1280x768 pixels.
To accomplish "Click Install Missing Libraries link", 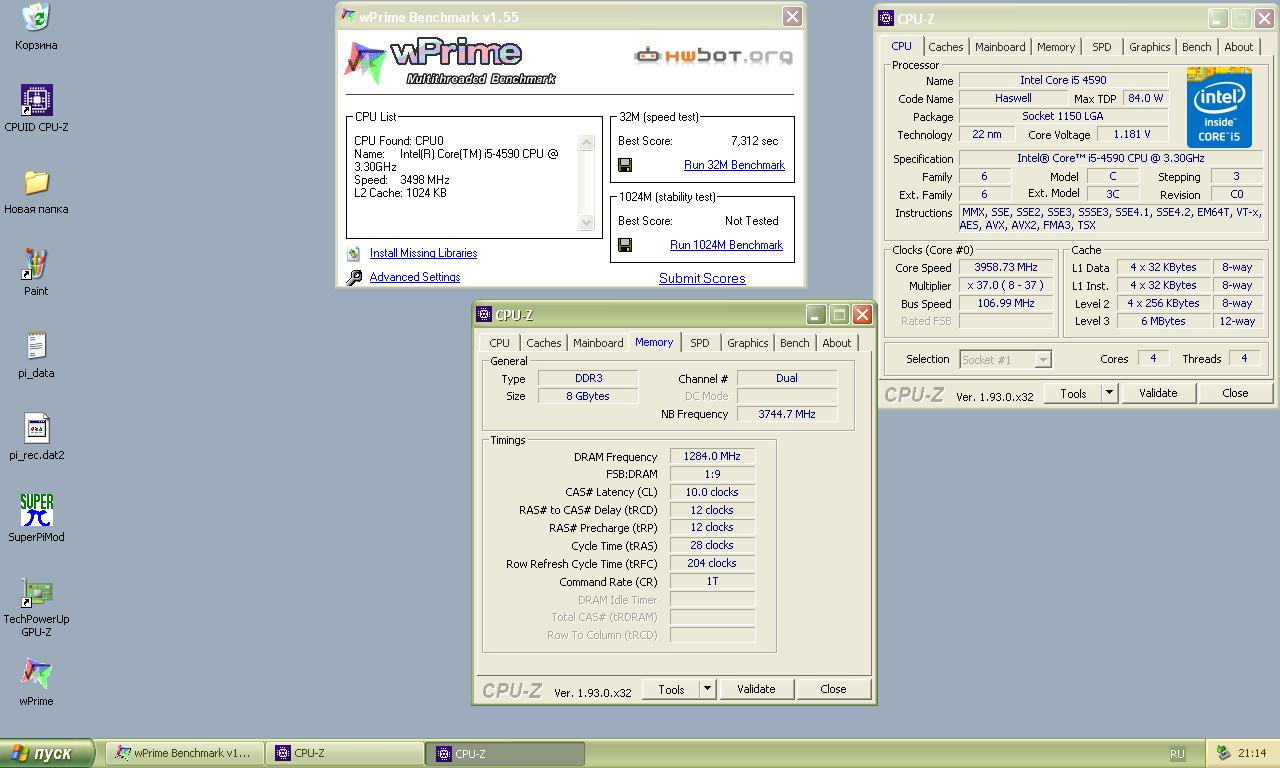I will [x=423, y=254].
